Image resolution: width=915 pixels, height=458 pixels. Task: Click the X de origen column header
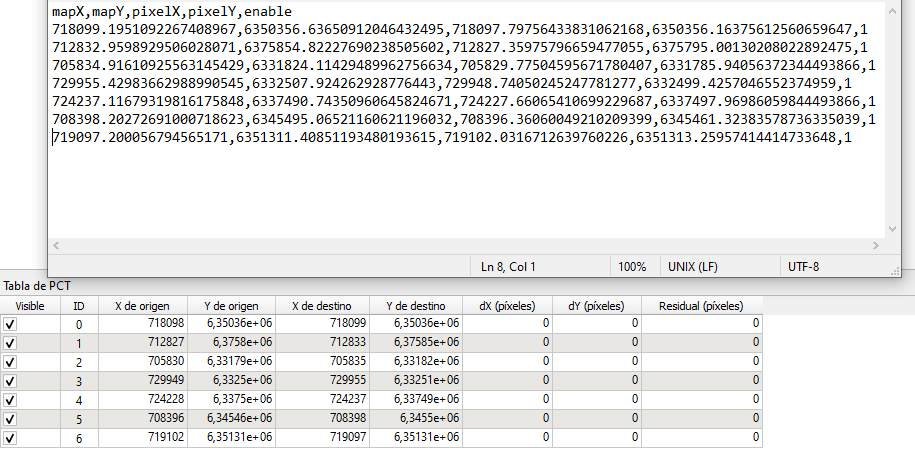pyautogui.click(x=142, y=306)
